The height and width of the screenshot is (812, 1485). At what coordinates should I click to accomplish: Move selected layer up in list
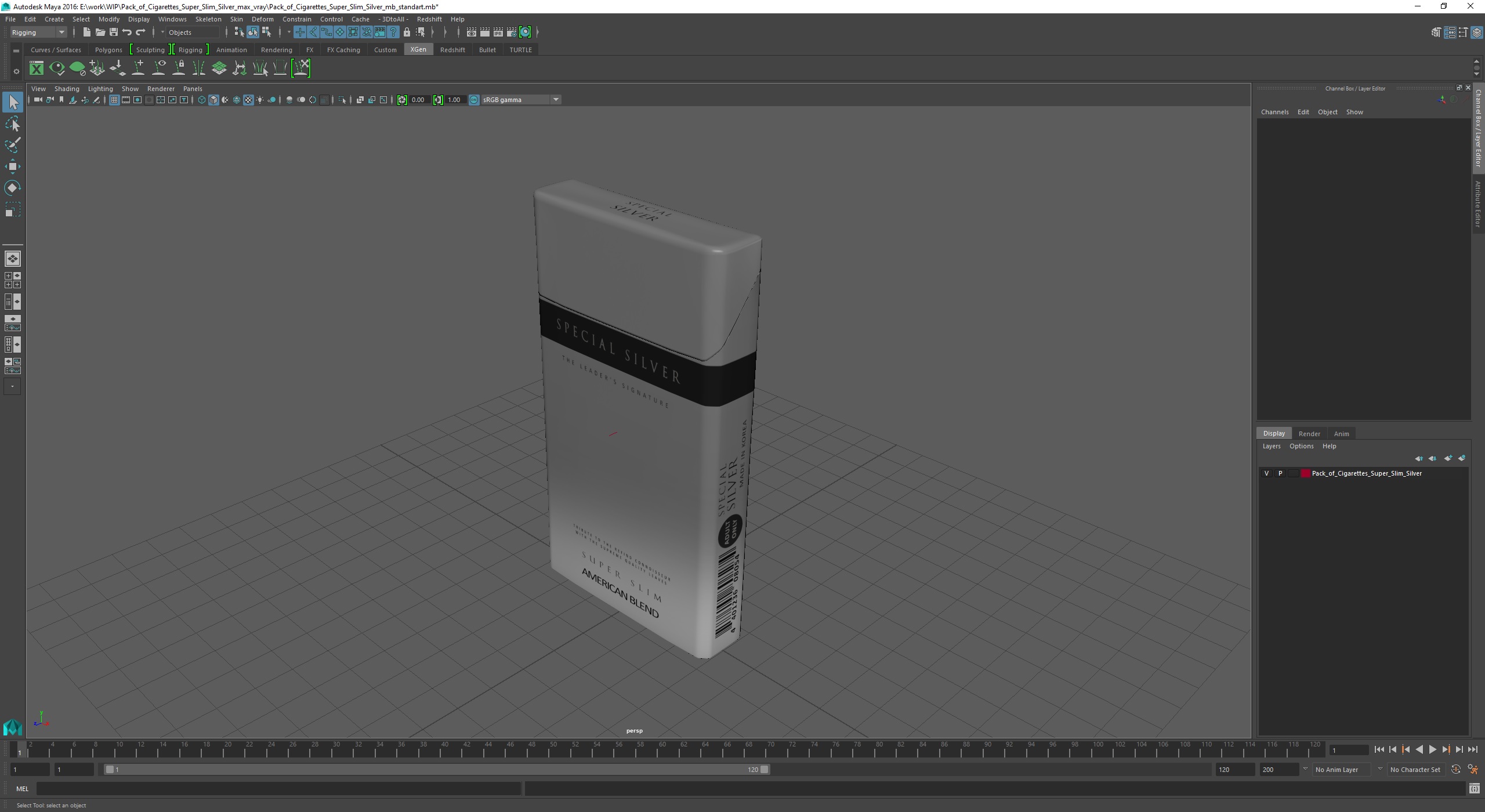[x=1418, y=459]
